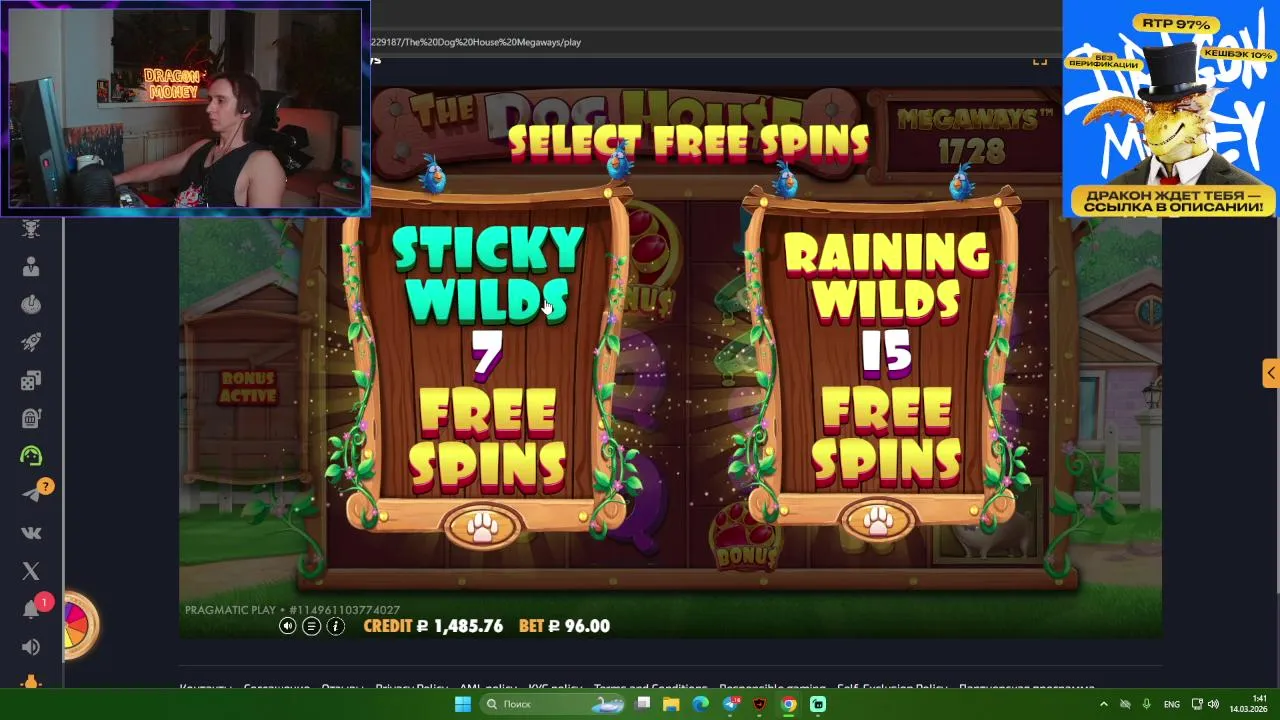The height and width of the screenshot is (720, 1280).
Task: Open the Telegram icon in sidebar
Action: [x=31, y=494]
